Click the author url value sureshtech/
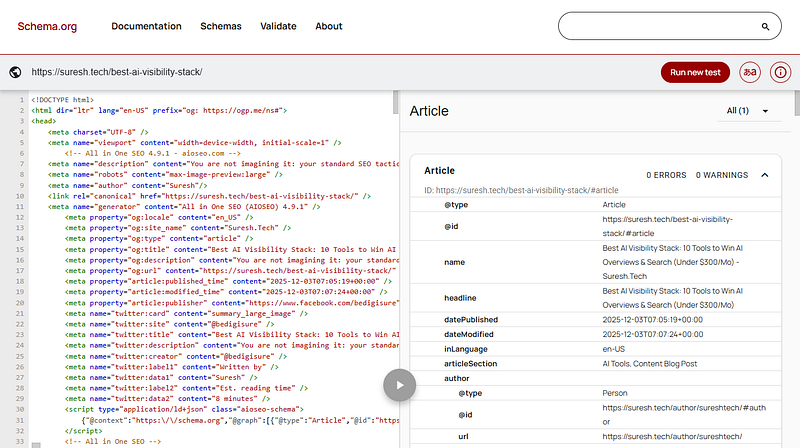 click(672, 436)
